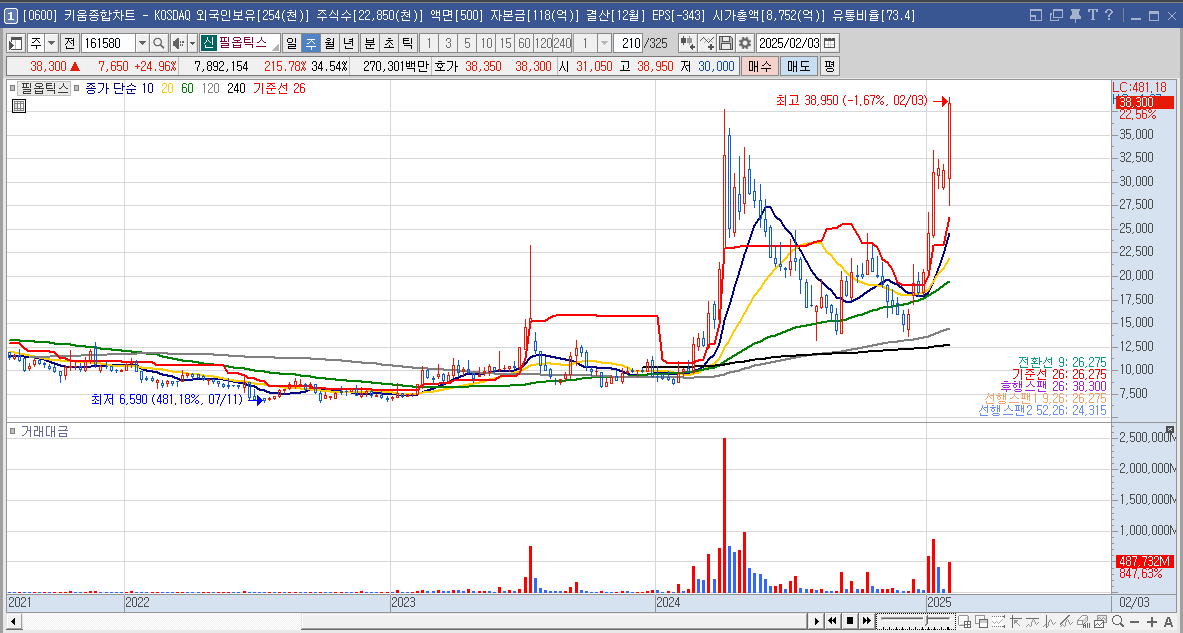Expand the speaker dropdown arrow
Screen dimensions: 1183x633
[192, 43]
